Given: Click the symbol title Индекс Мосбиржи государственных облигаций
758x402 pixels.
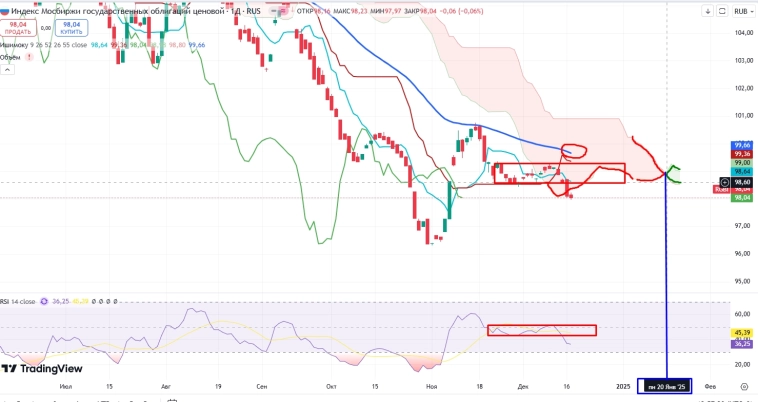Looking at the screenshot, I should pos(118,11).
